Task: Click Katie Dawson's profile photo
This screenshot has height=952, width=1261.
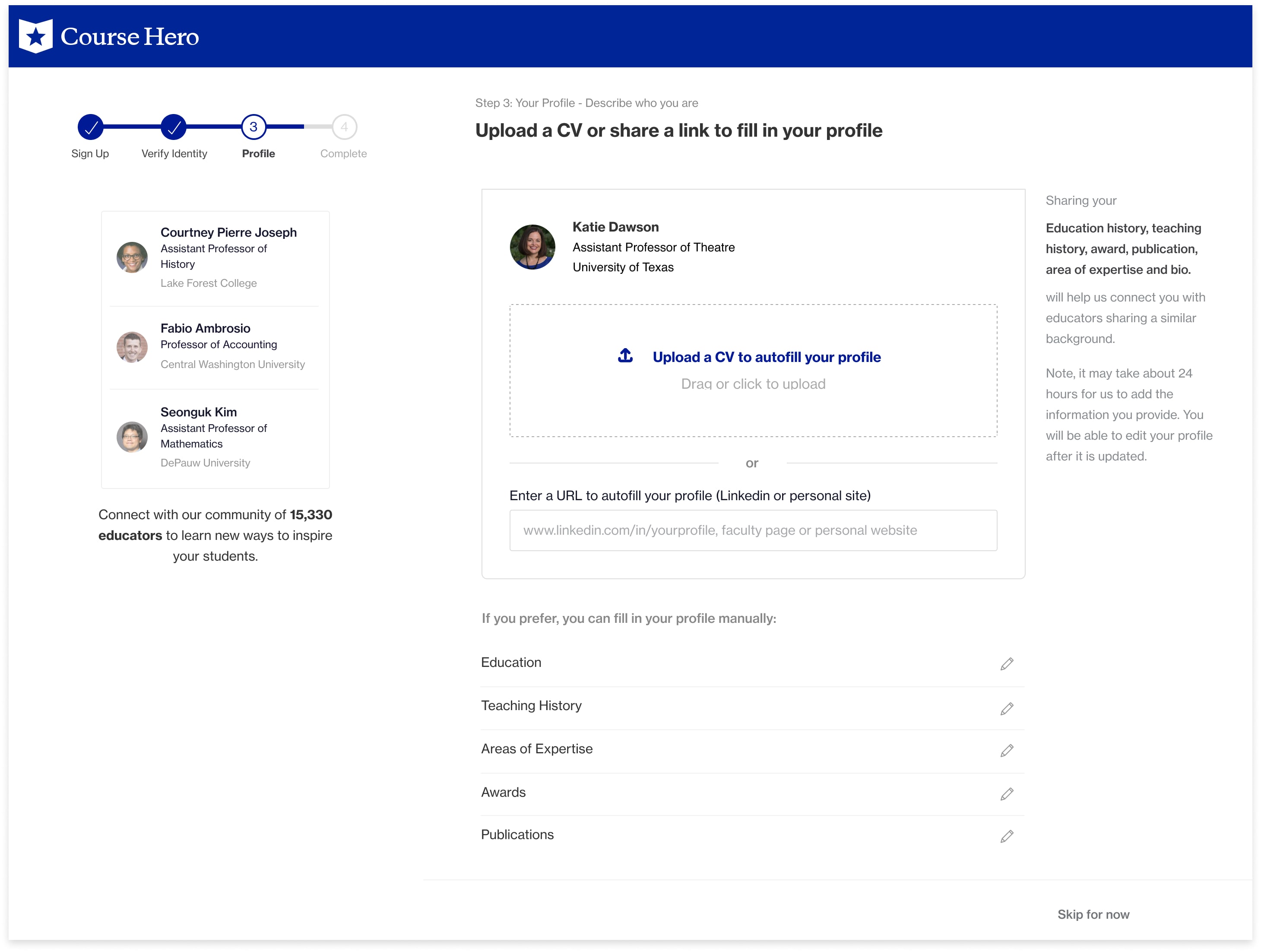Action: 532,247
